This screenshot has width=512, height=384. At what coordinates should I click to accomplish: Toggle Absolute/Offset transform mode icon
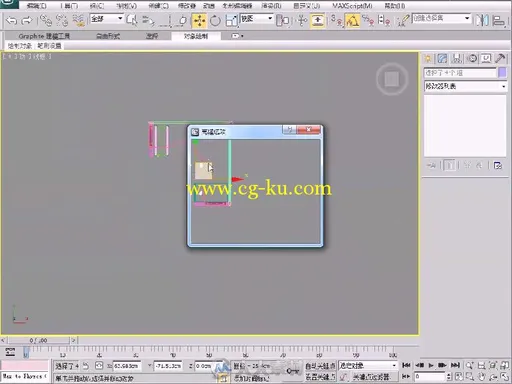pos(99,366)
